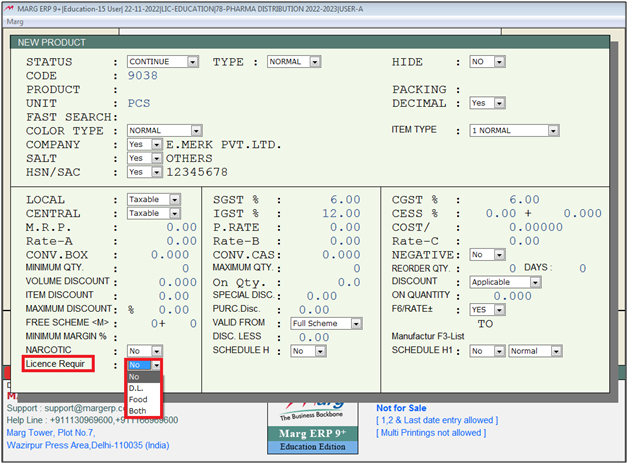Click the CONV.CAS value field
Viewport: 629px width, 464px height.
(x=341, y=255)
